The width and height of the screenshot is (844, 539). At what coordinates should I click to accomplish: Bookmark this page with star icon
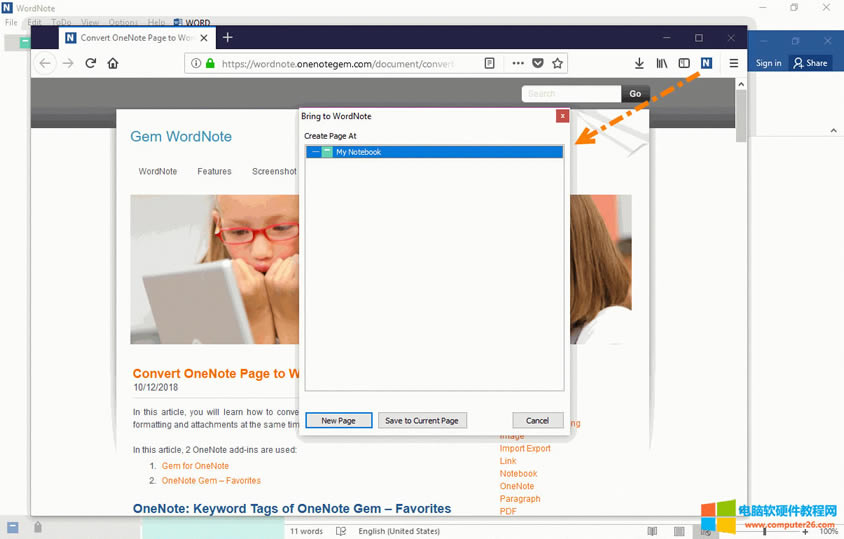(557, 64)
